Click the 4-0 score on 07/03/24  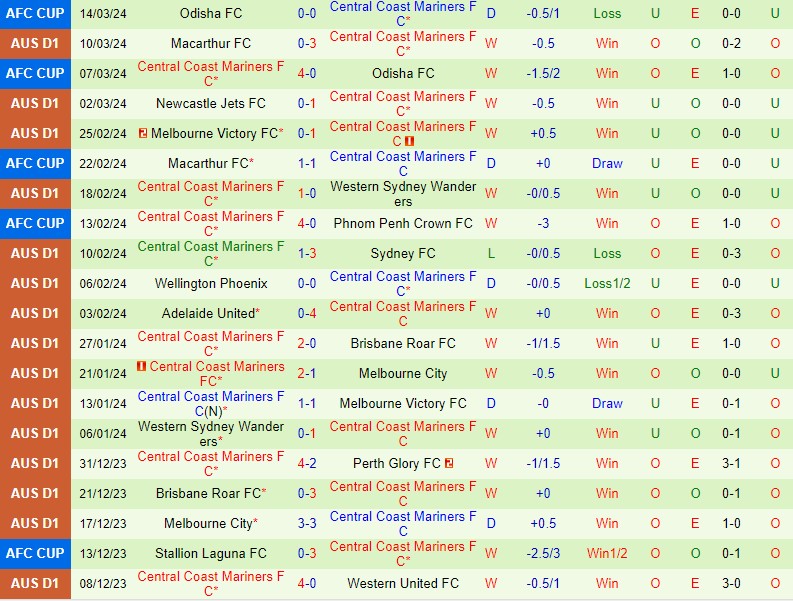click(x=307, y=73)
